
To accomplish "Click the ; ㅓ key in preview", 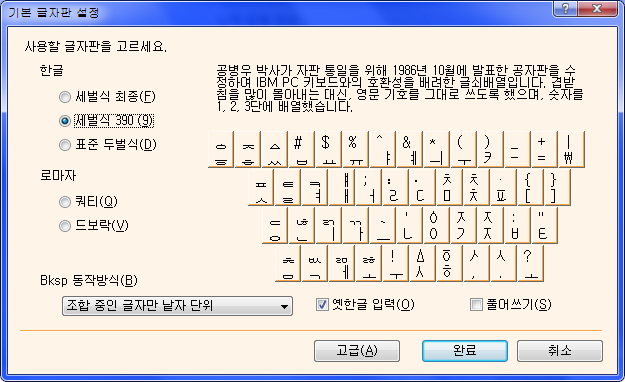I will click(x=368, y=187).
